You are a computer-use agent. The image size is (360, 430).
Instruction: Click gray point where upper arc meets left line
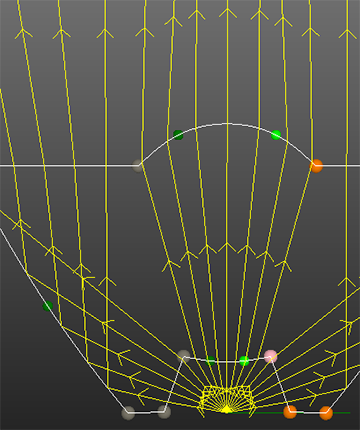click(x=138, y=166)
